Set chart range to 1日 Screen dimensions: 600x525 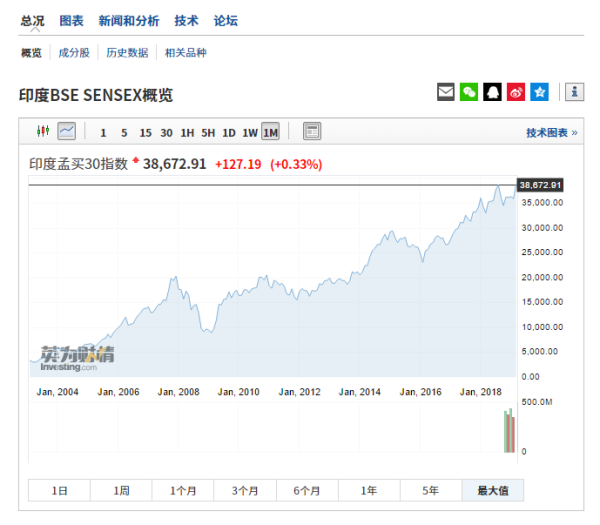[59, 490]
